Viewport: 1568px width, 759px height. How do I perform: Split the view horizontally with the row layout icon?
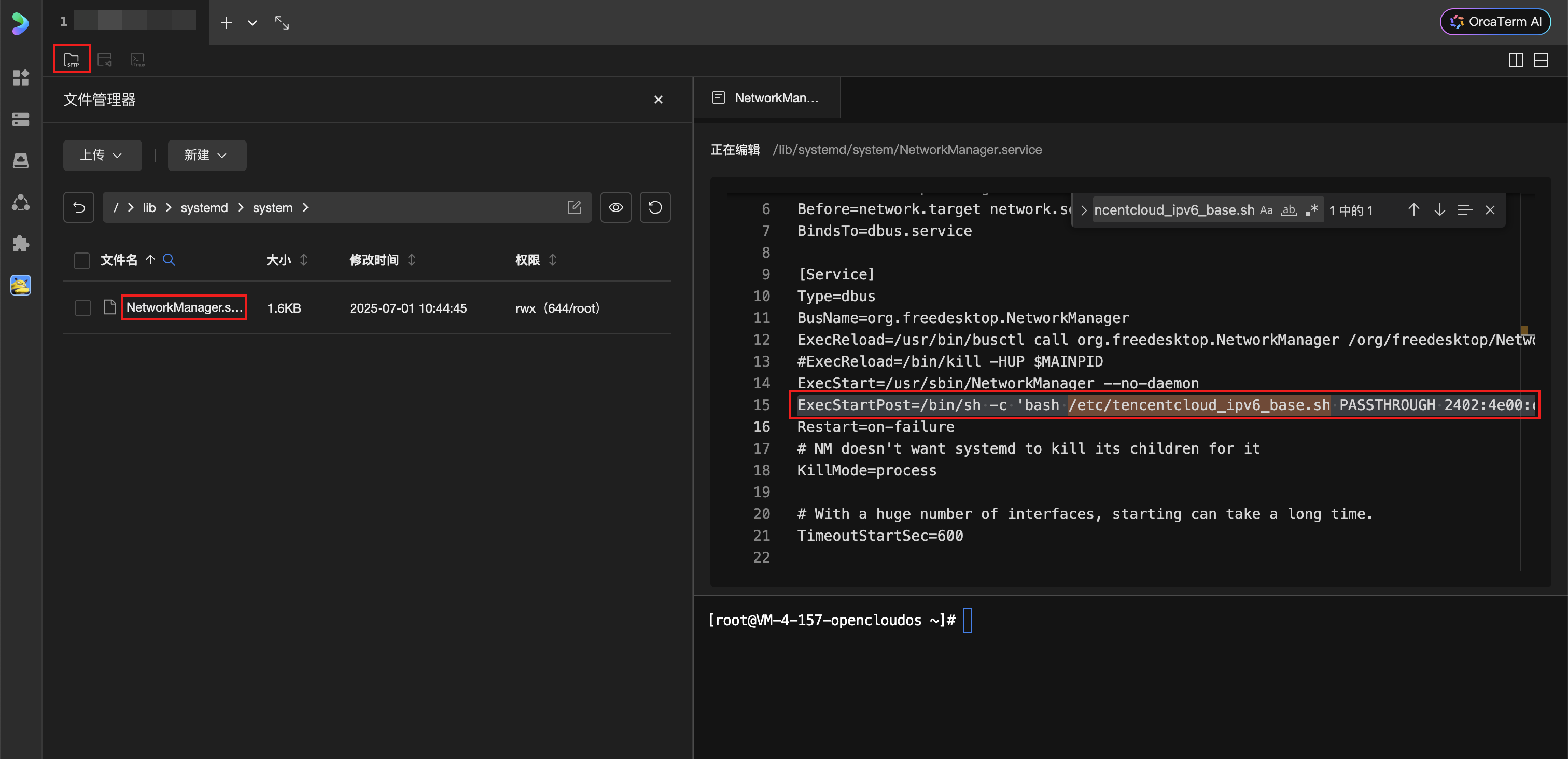pos(1541,60)
